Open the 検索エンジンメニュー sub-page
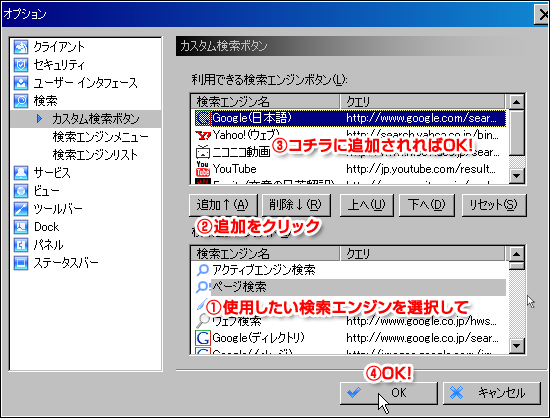550x418 pixels. coord(100,137)
